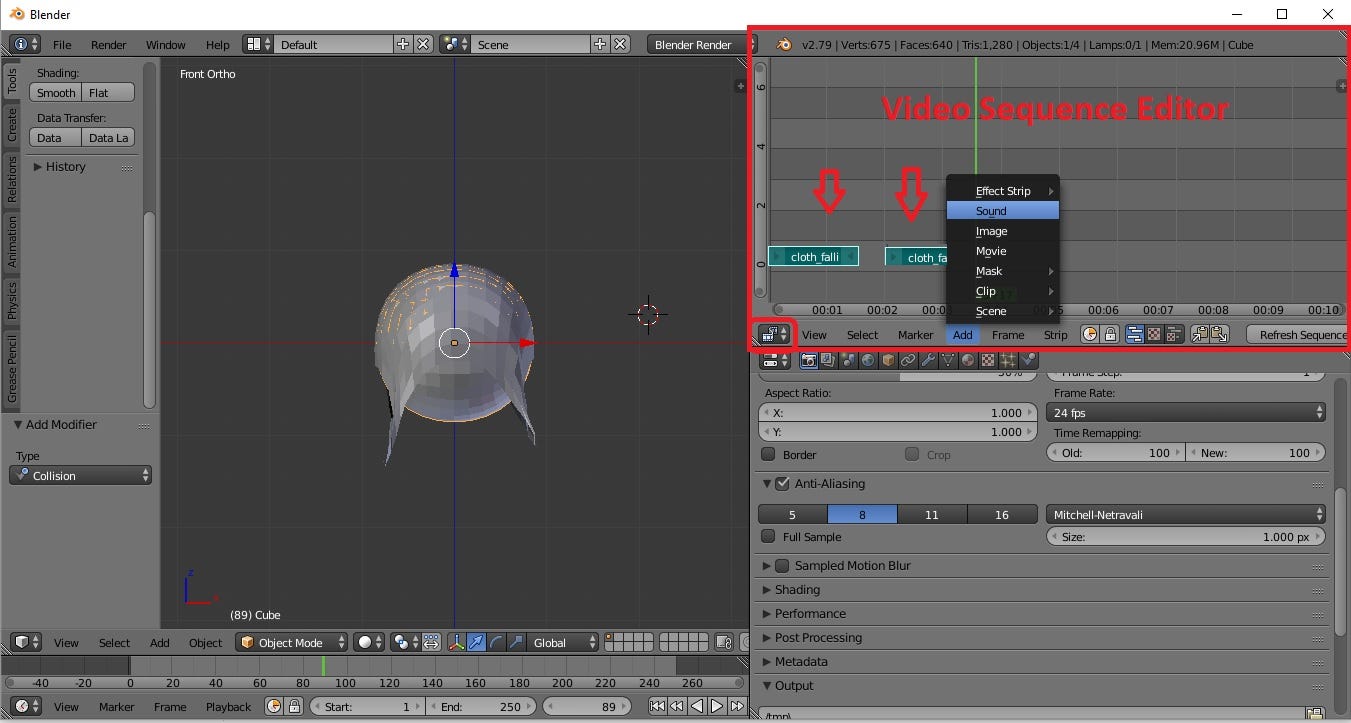The height and width of the screenshot is (723, 1351).
Task: Select the Render Layers tab icon
Action: click(827, 360)
